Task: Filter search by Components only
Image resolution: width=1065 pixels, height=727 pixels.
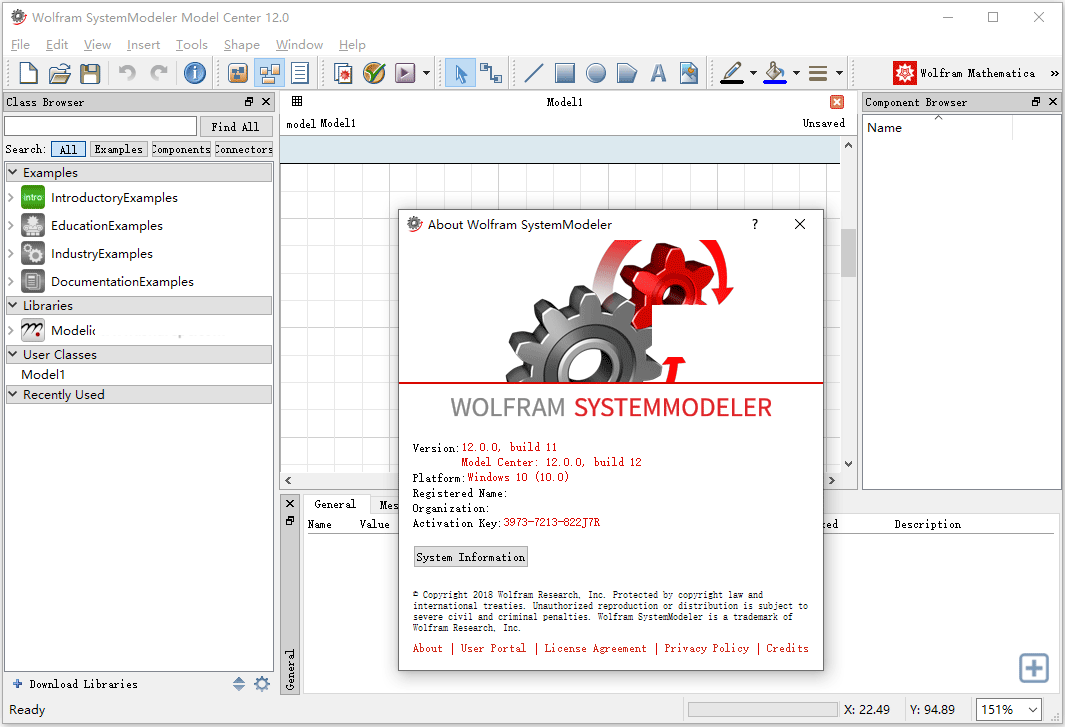Action: 180,148
